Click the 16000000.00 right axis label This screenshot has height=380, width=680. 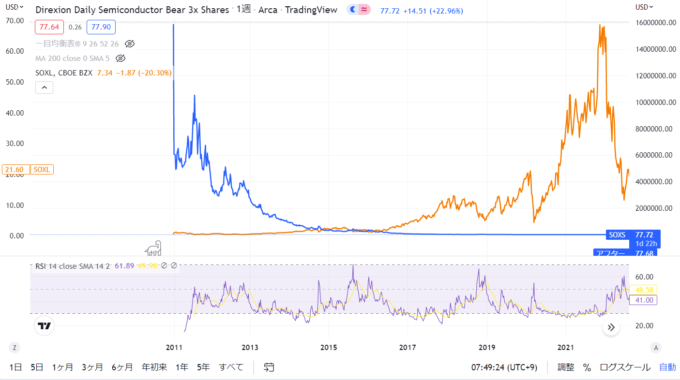click(x=655, y=23)
